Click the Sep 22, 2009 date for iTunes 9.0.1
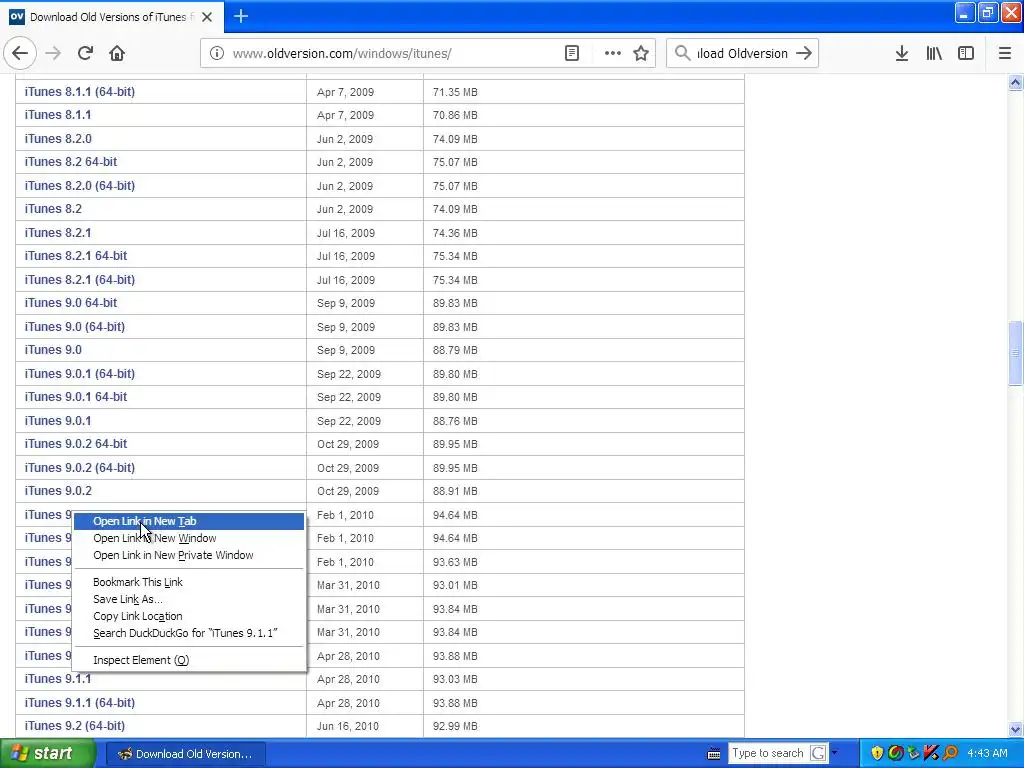The height and width of the screenshot is (768, 1024). click(x=349, y=421)
